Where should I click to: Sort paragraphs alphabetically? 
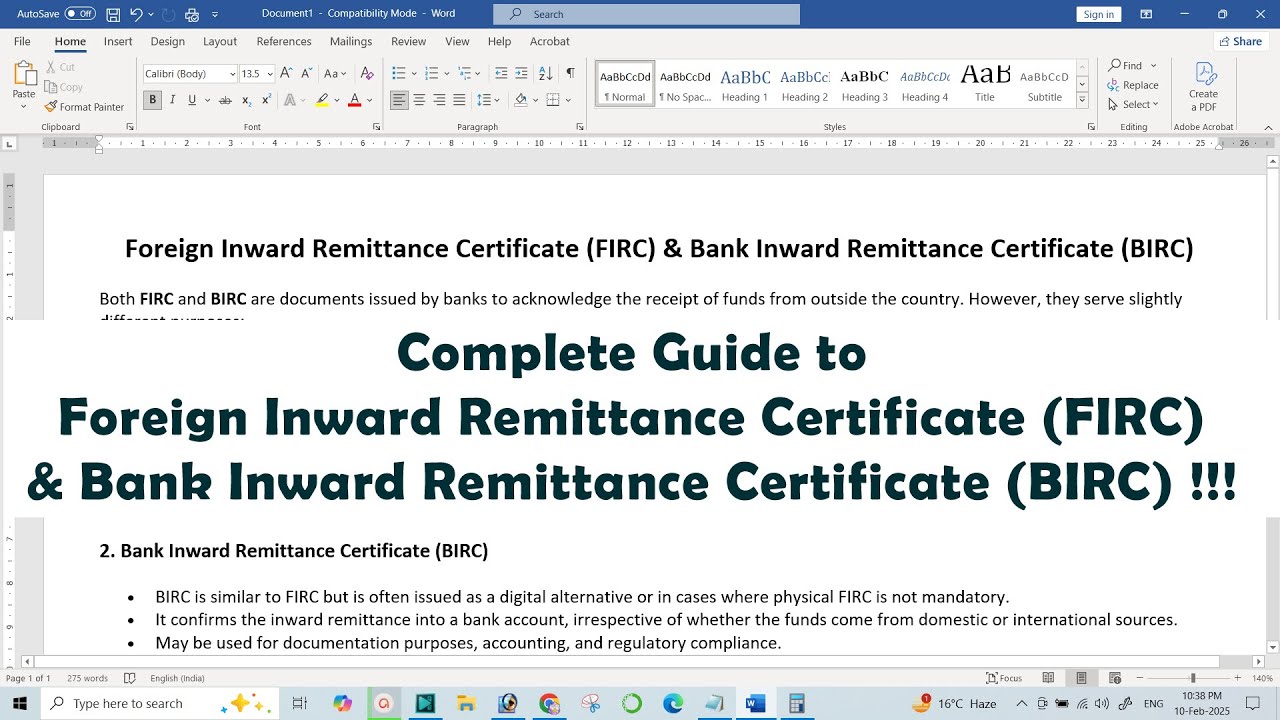[546, 74]
